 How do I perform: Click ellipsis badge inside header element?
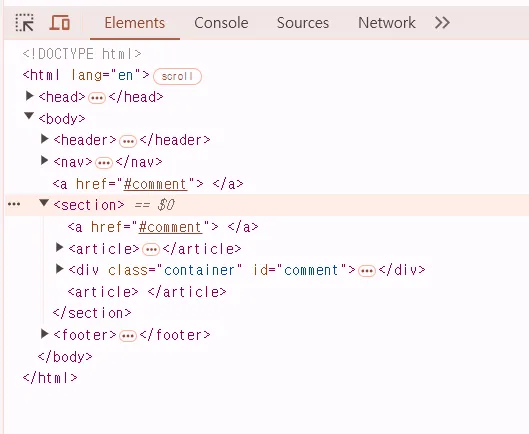point(128,141)
